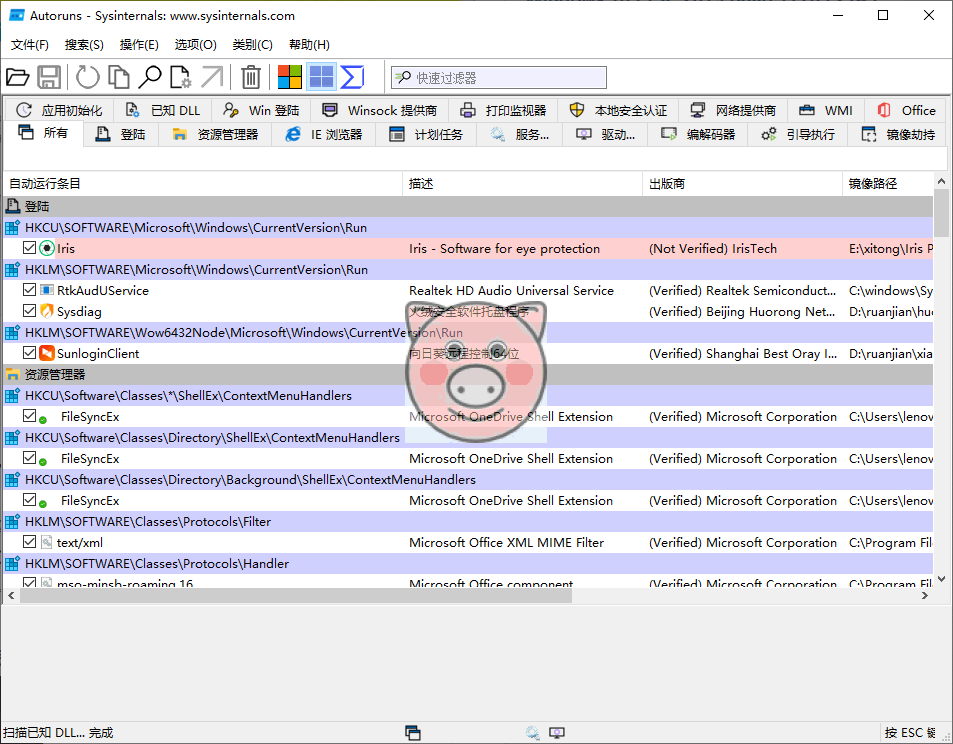
Task: Uncheck FileSyncEx under *\ShellEx\ContextMenuHandlers
Action: (29, 416)
